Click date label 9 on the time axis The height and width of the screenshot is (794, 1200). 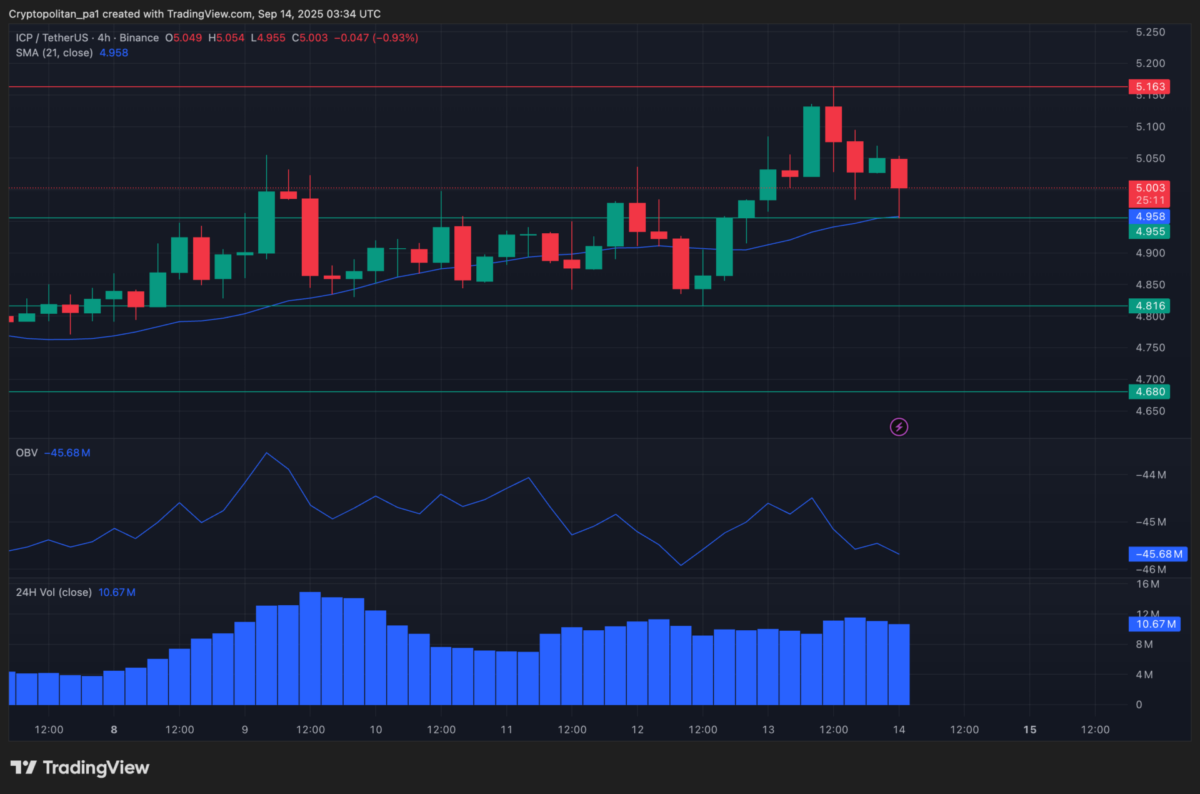tap(245, 730)
